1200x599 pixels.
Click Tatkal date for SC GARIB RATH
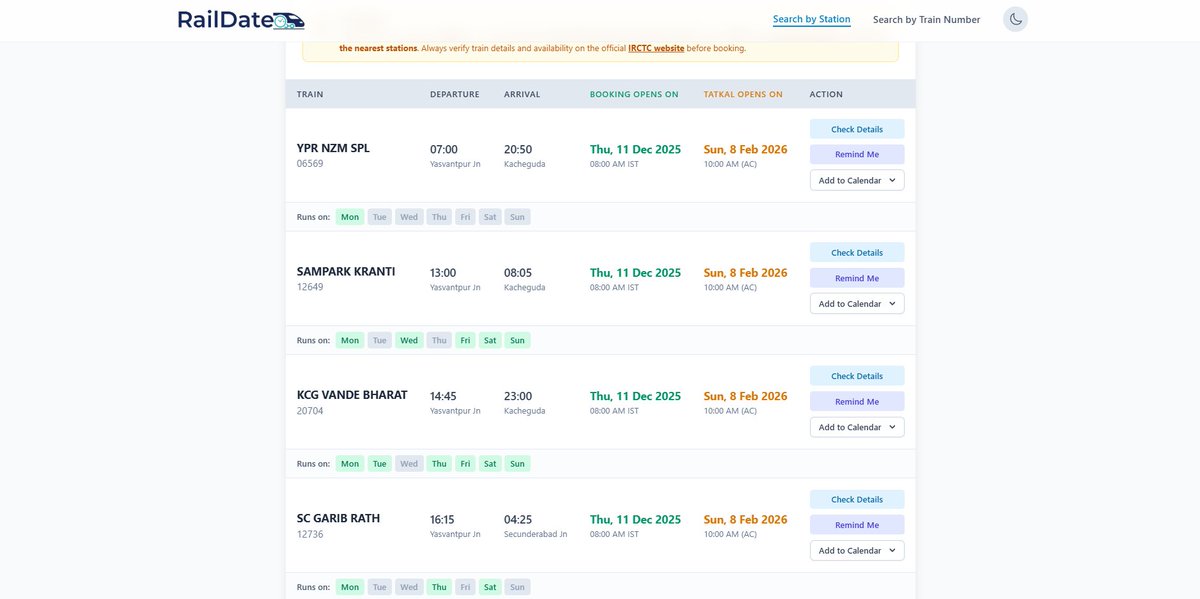pos(746,520)
